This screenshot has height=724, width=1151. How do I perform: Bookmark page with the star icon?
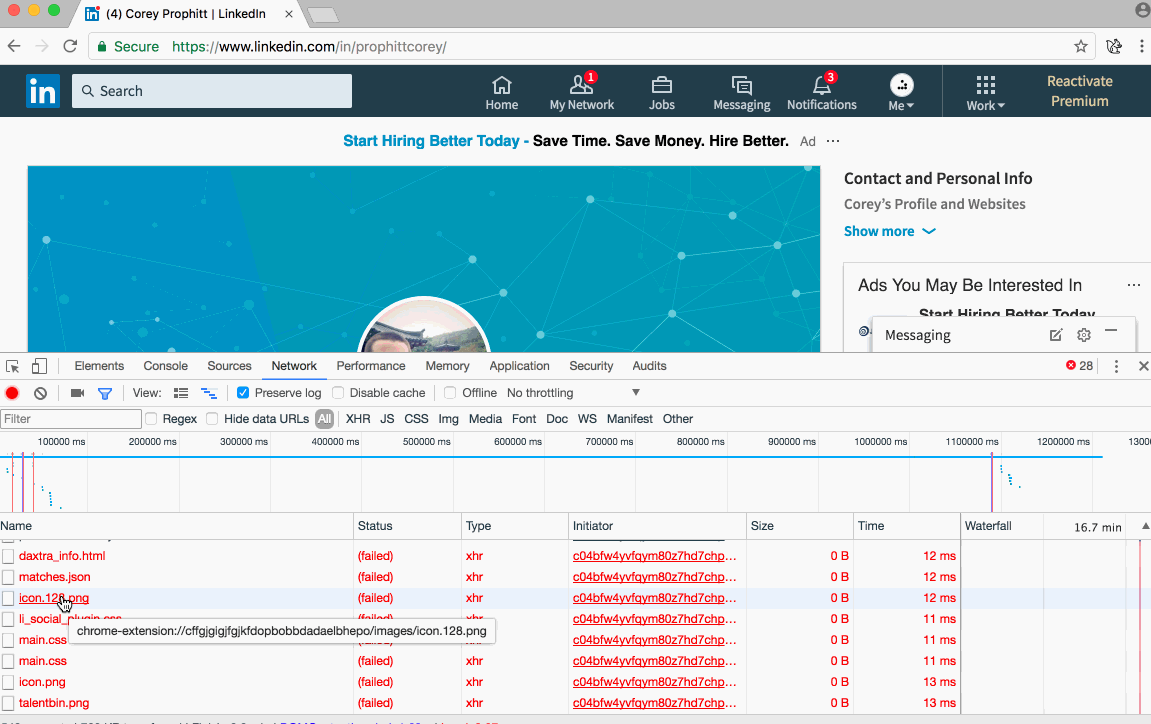[x=1081, y=46]
